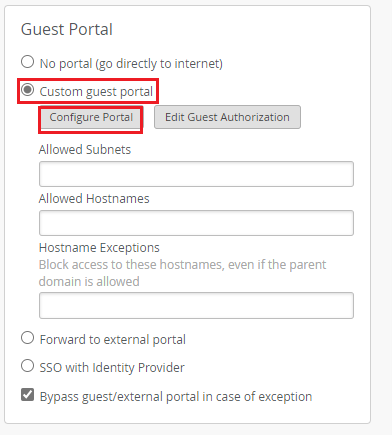This screenshot has height=435, width=392.
Task: Click the "SSO with Identity Provider" label text
Action: (x=112, y=368)
